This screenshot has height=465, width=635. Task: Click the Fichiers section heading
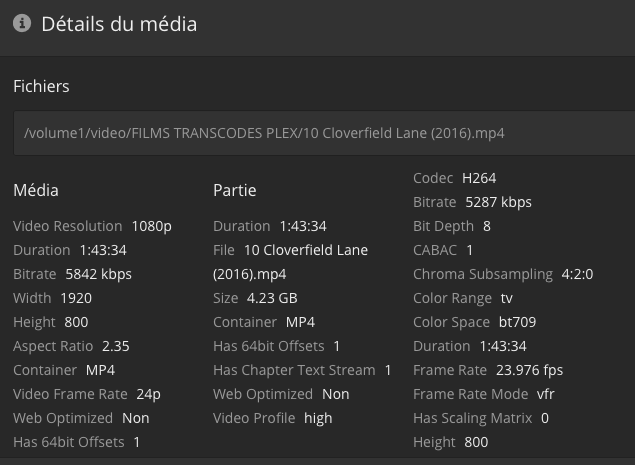[41, 86]
